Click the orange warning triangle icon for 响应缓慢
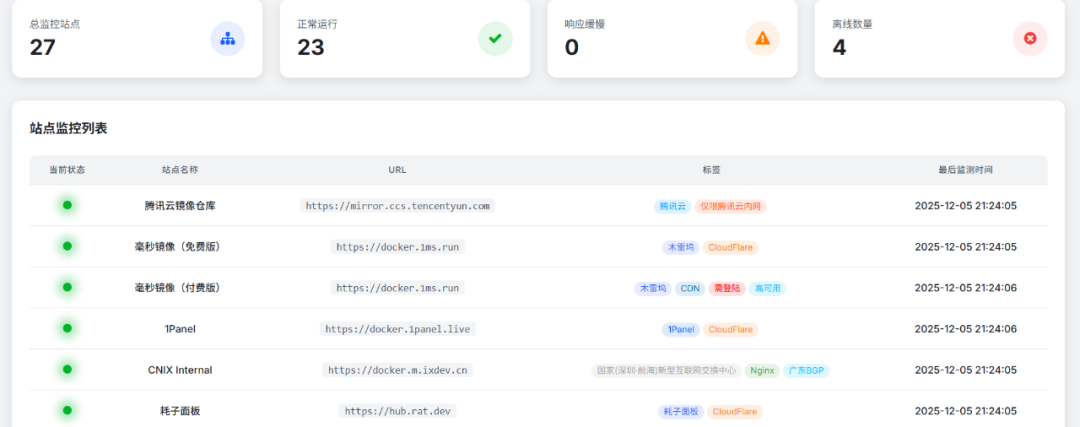 762,39
